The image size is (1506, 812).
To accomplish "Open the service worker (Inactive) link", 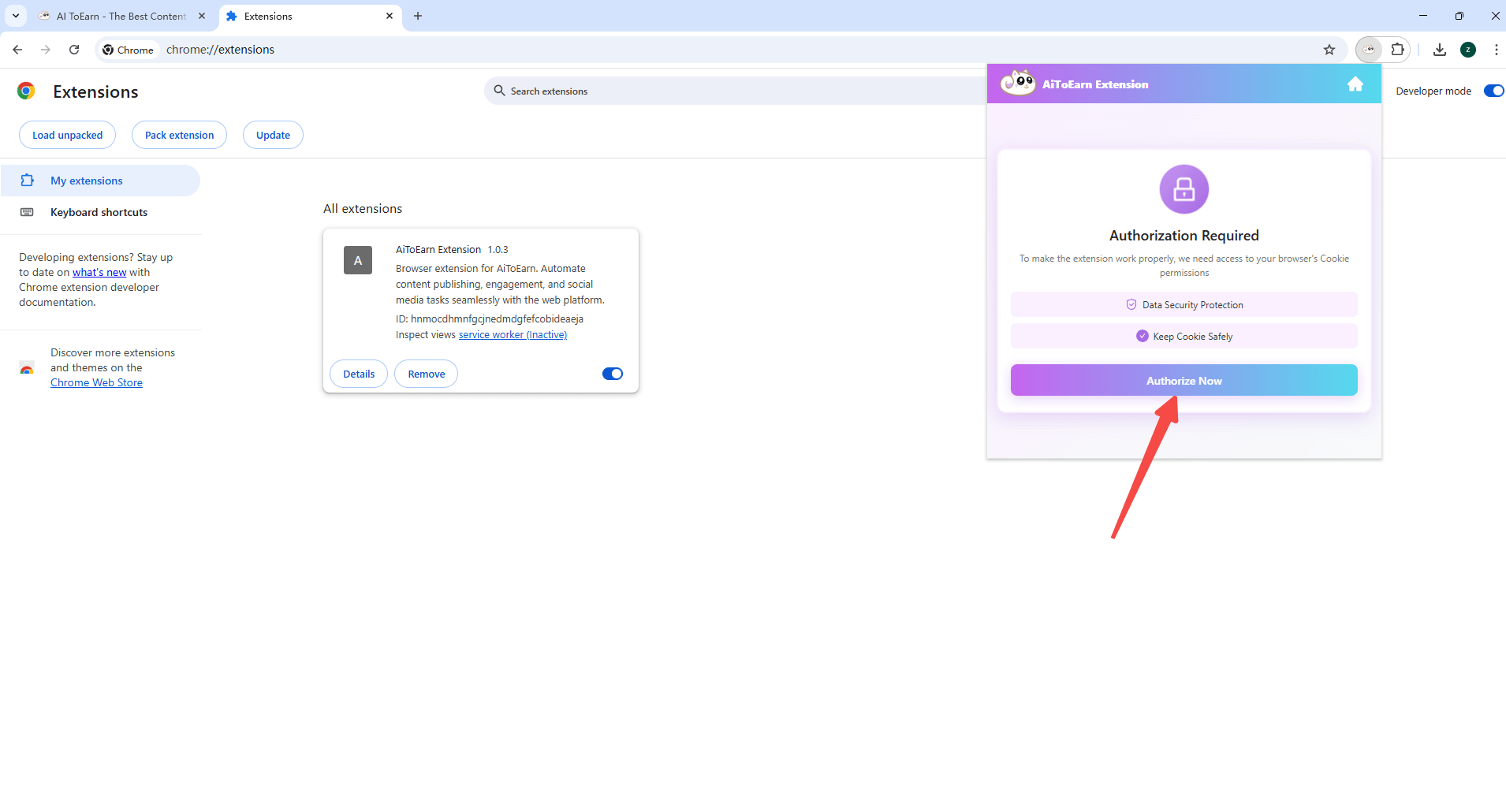I will 513,335.
